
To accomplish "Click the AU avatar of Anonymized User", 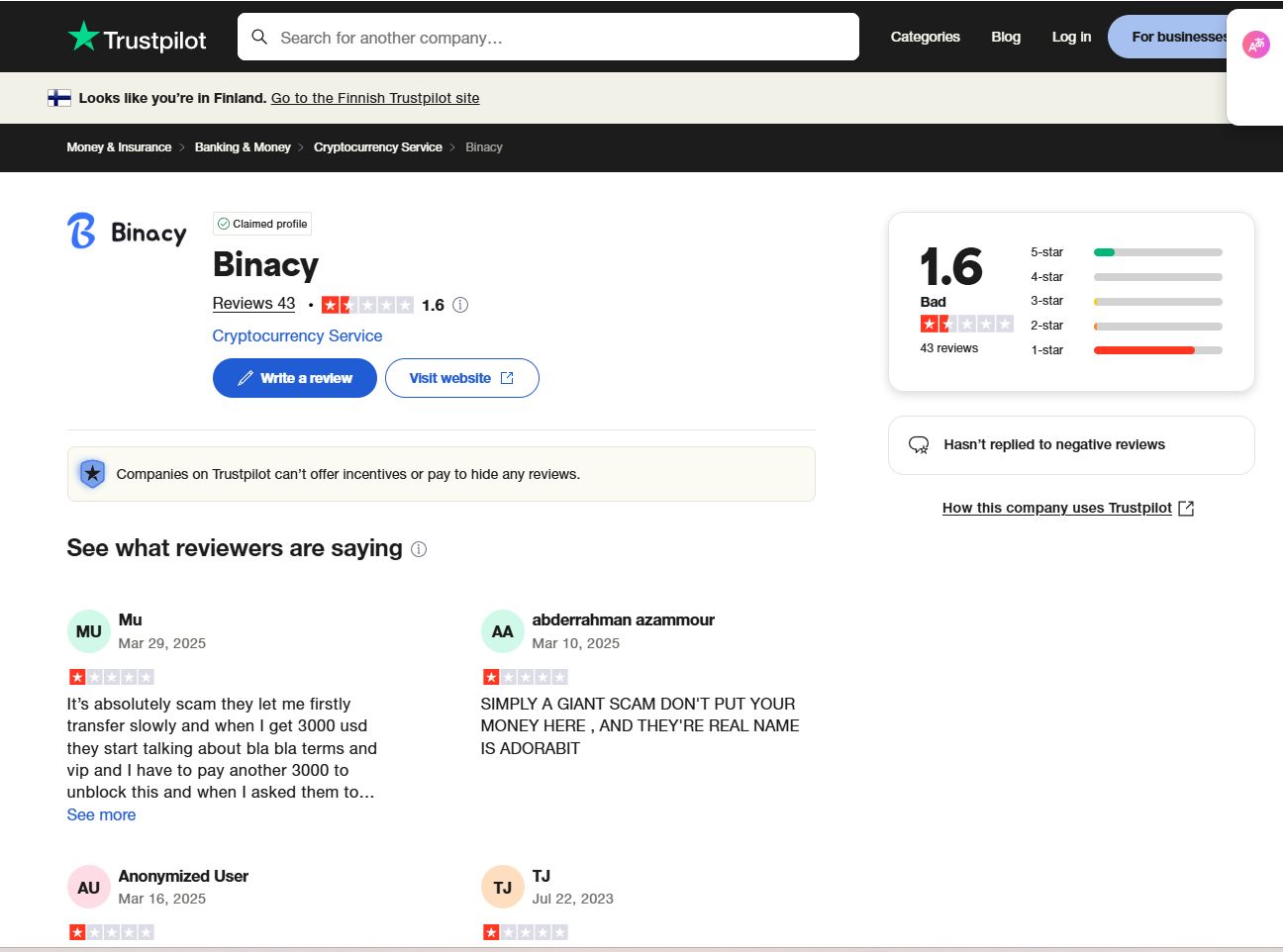I will tap(88, 888).
